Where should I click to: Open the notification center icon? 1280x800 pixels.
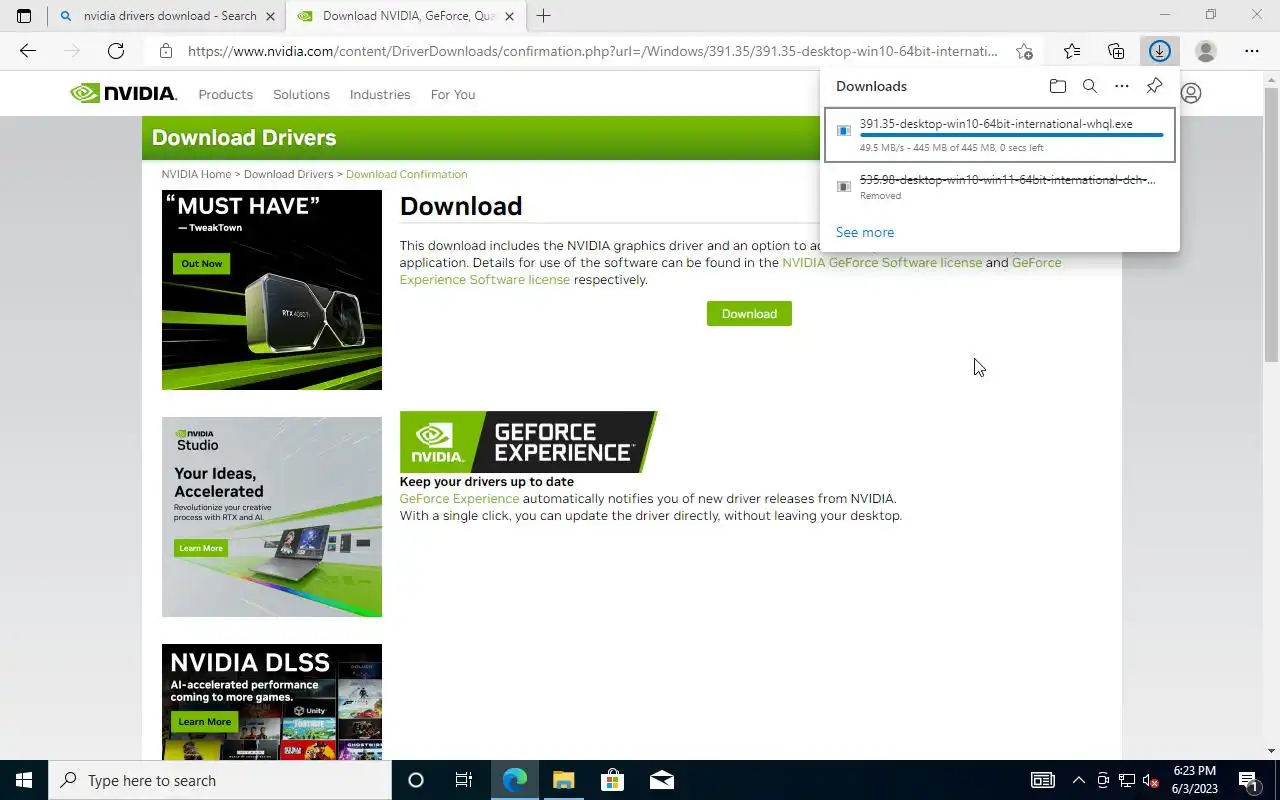(x=1248, y=780)
